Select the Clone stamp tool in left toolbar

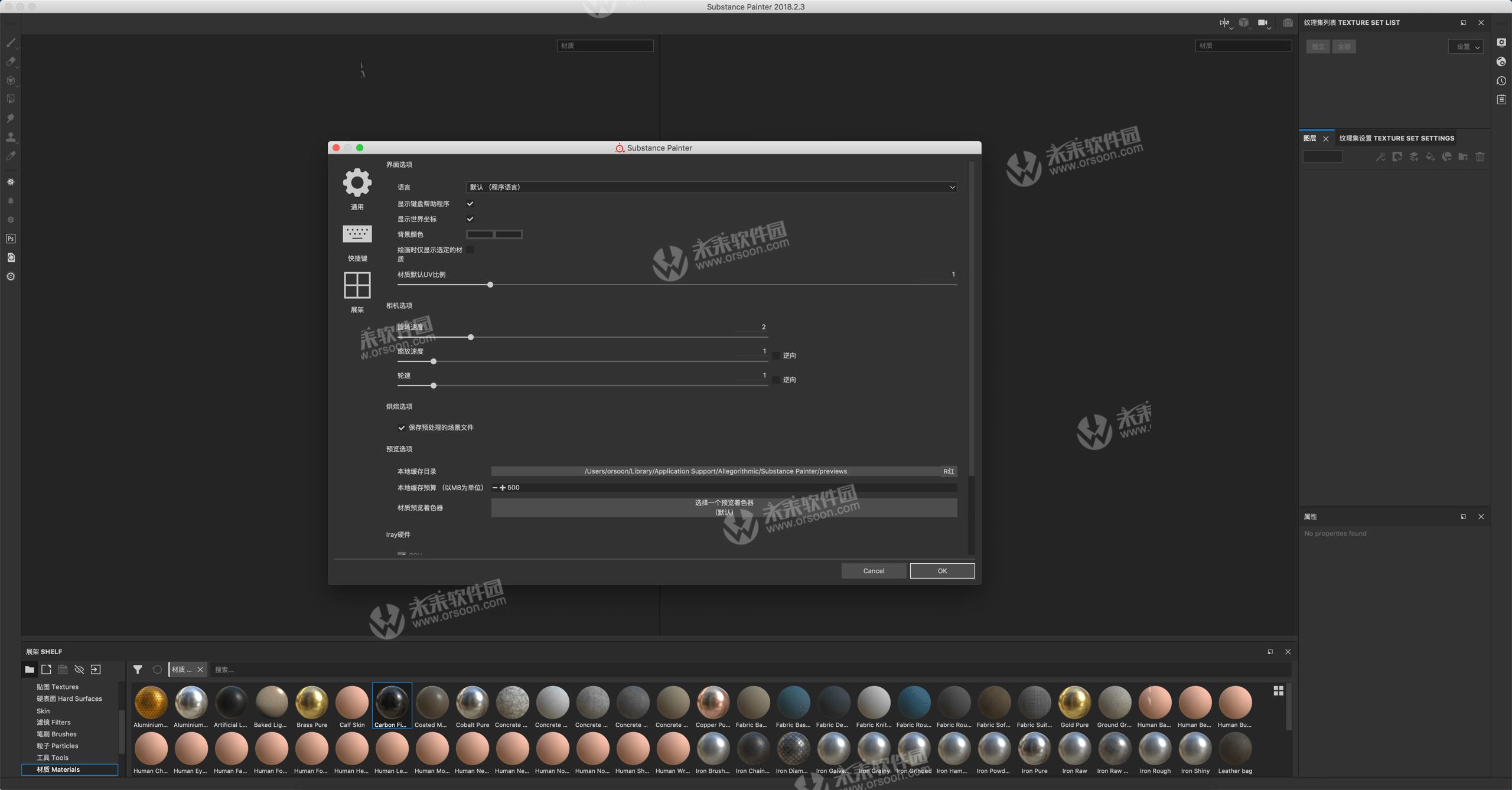pos(11,137)
